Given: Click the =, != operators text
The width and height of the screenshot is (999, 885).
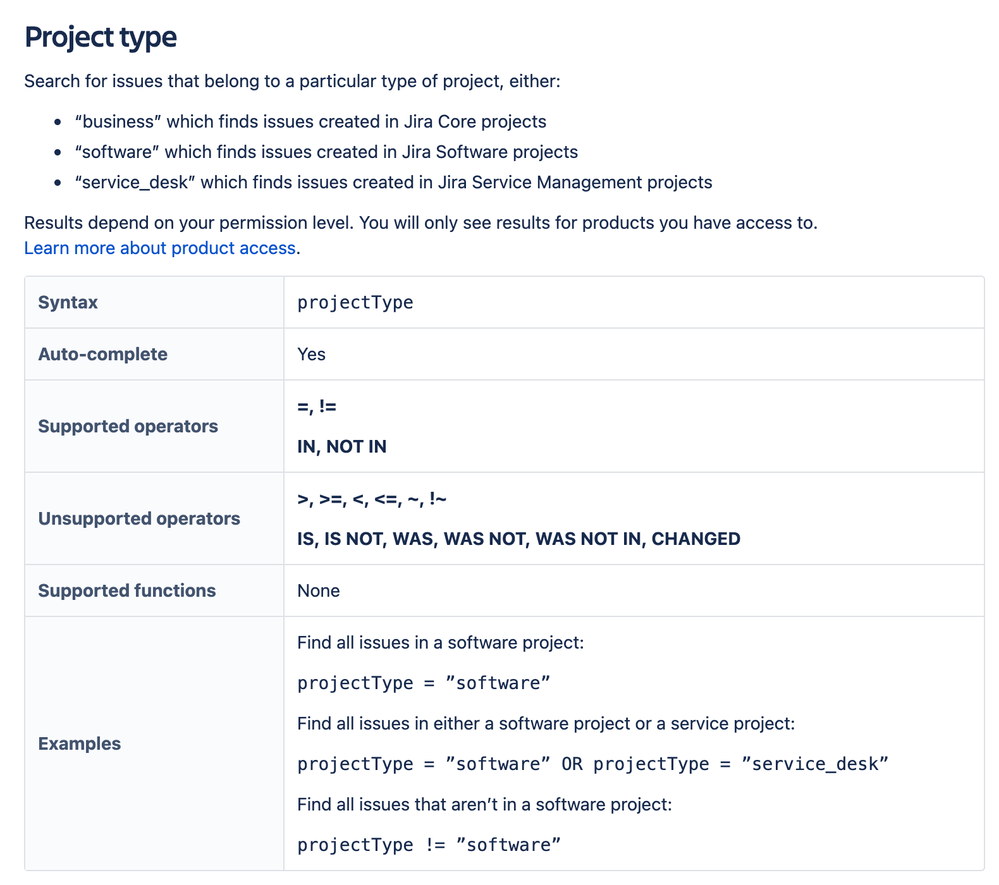Looking at the screenshot, I should (317, 407).
